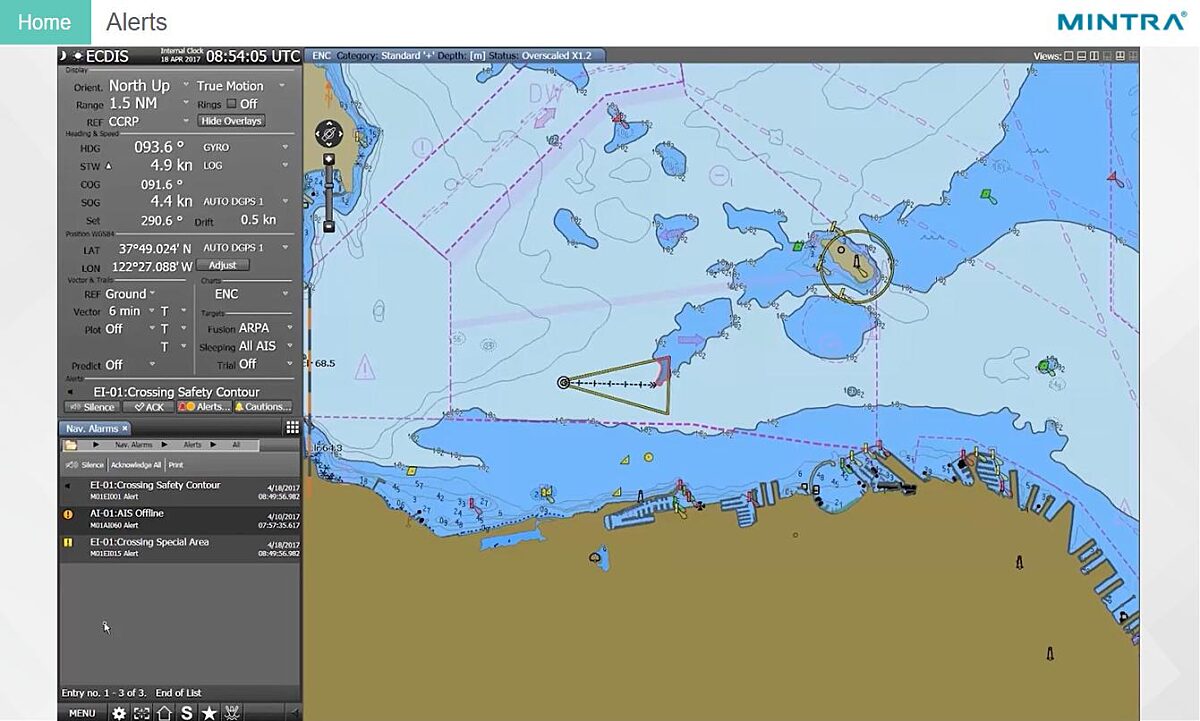
Task: Click the Adjust position button
Action: coord(223,265)
